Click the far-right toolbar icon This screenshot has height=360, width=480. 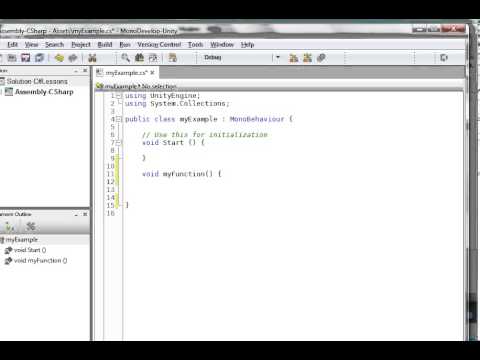[x=444, y=58]
